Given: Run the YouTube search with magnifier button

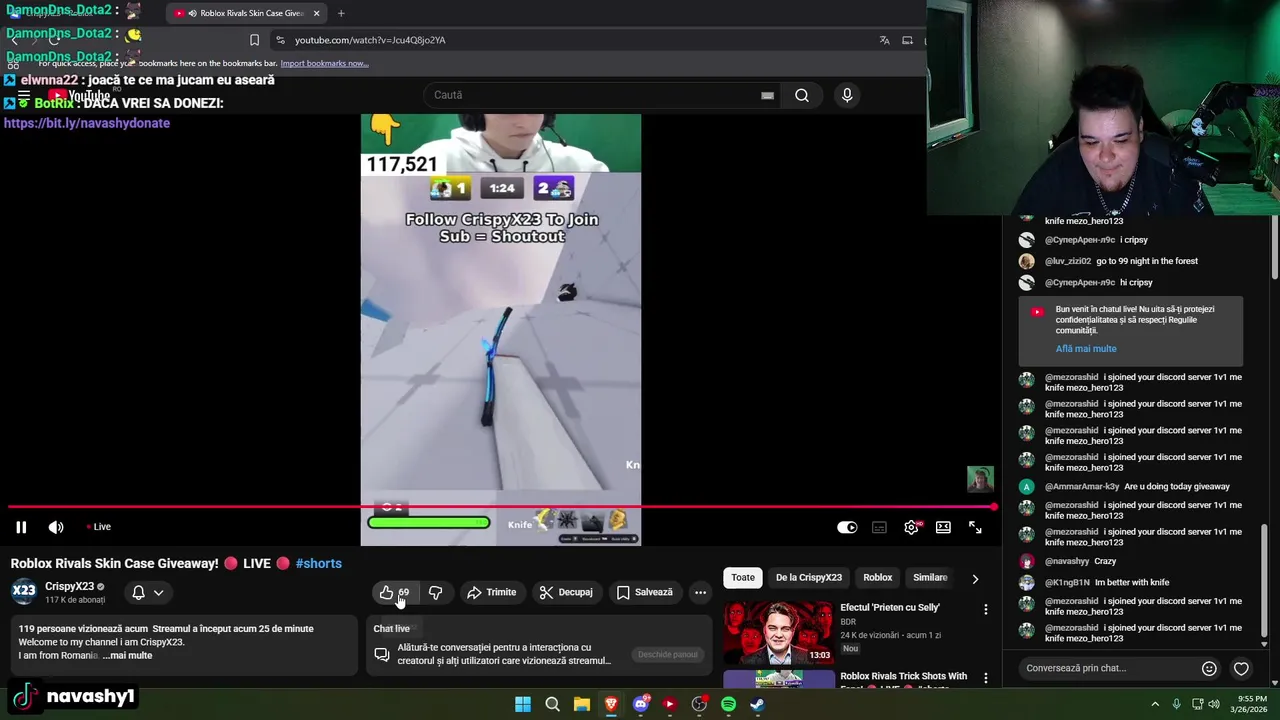Looking at the screenshot, I should (x=802, y=95).
